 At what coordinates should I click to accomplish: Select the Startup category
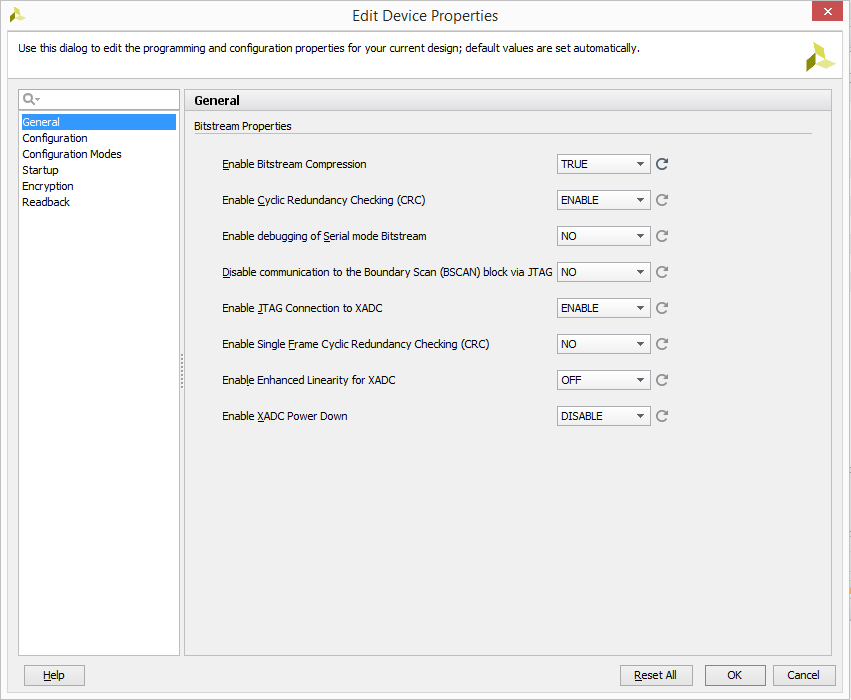point(98,170)
